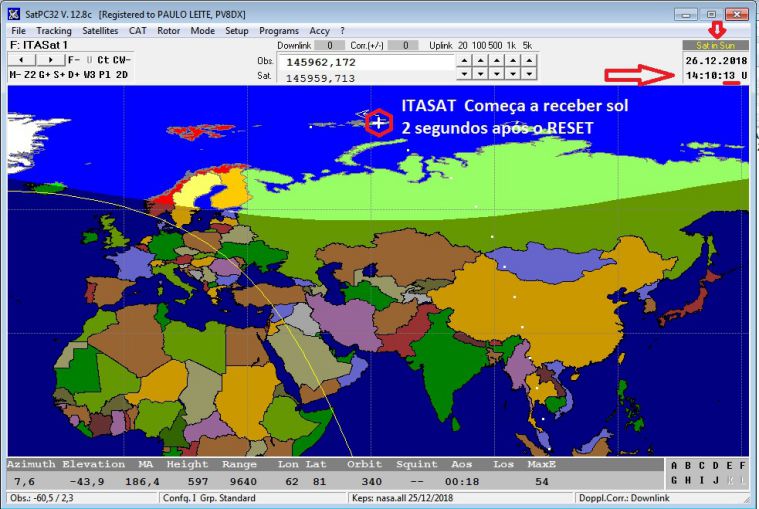Toggle the Ct CAT tuning control
Image resolution: width=759 pixels, height=509 pixels.
coord(103,60)
